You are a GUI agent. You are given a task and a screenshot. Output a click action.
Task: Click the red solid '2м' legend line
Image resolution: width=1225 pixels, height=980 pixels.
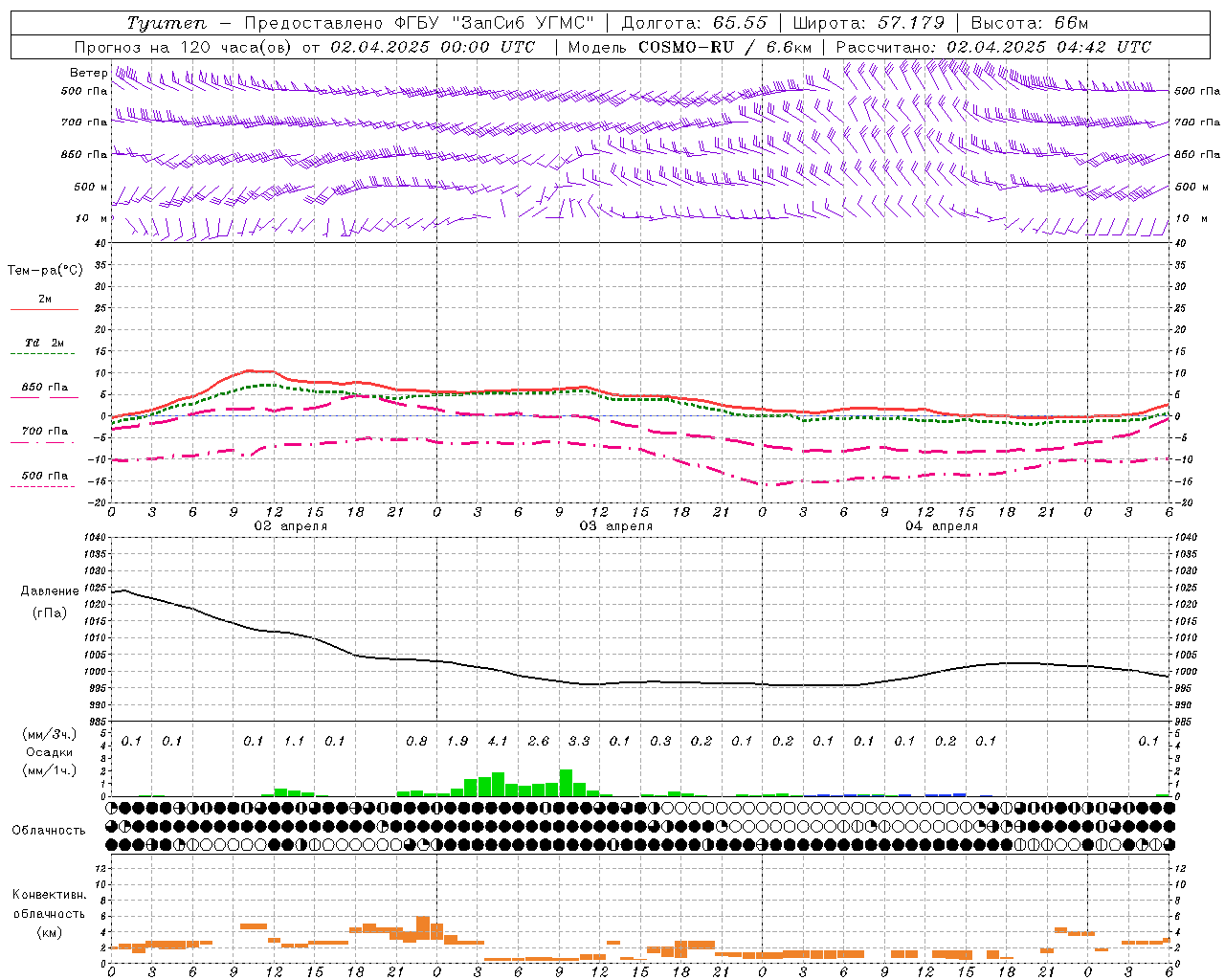click(44, 310)
